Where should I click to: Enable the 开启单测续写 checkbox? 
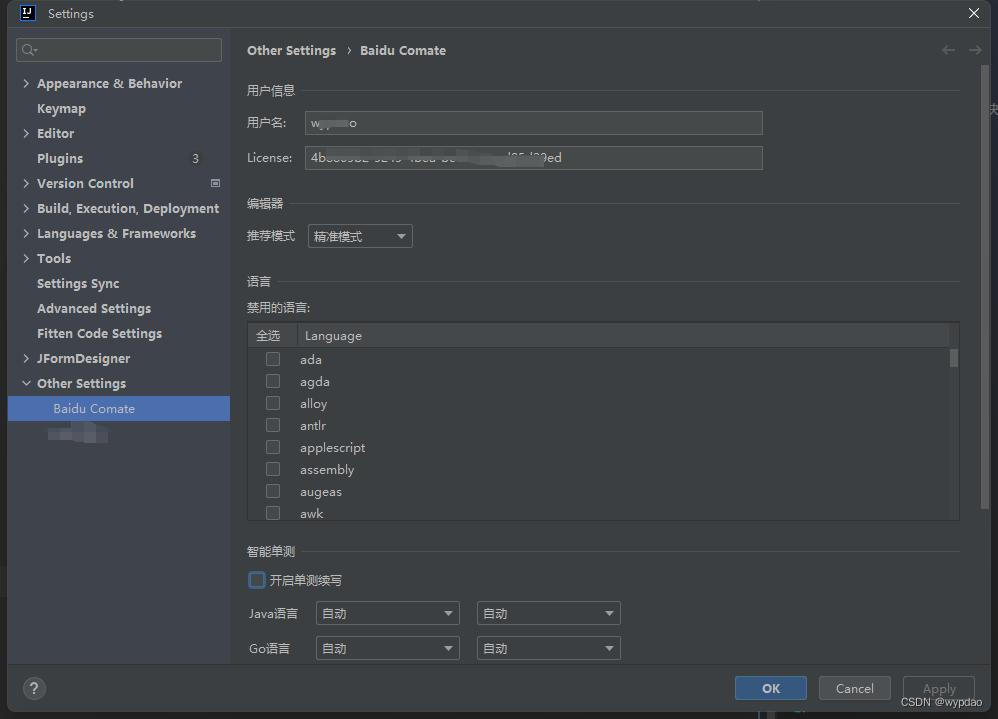tap(257, 580)
